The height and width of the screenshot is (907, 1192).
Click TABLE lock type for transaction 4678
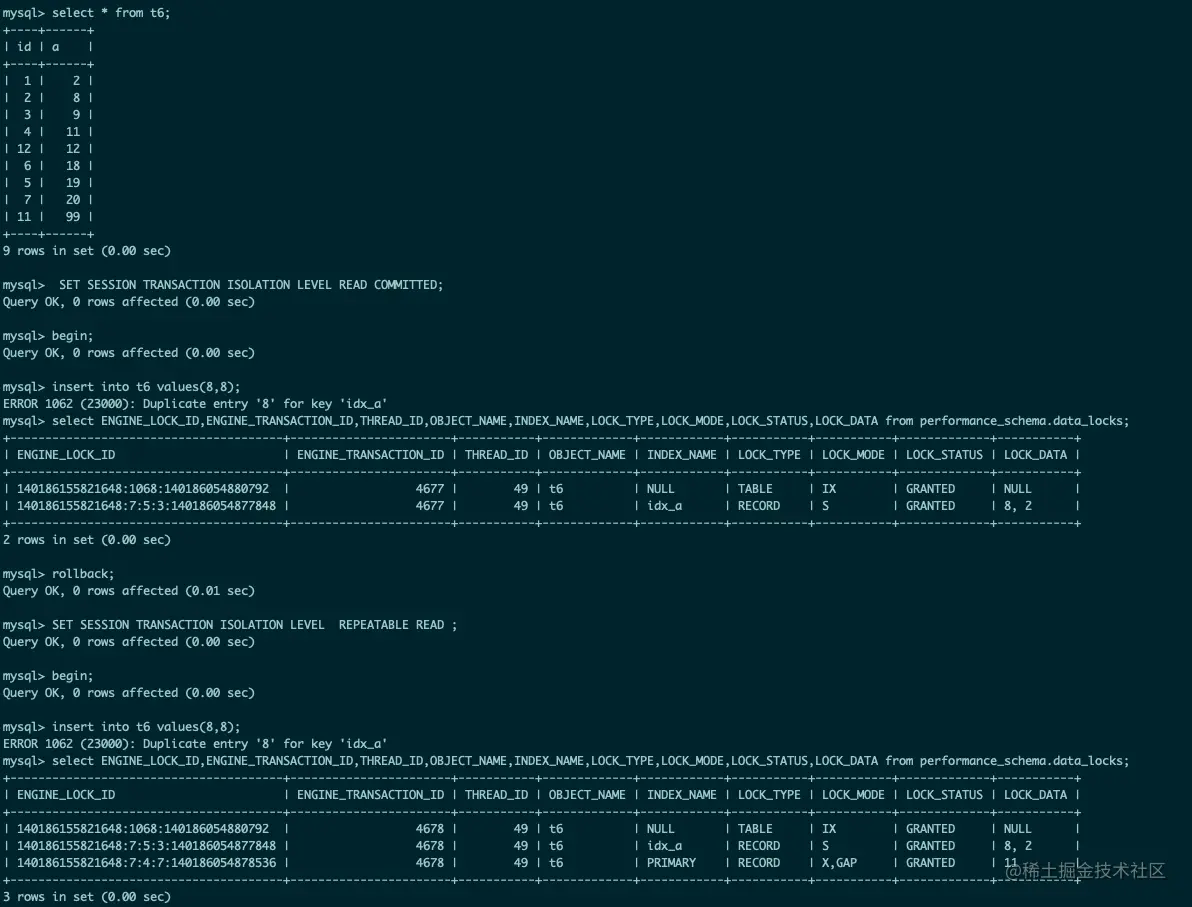pyautogui.click(x=755, y=829)
